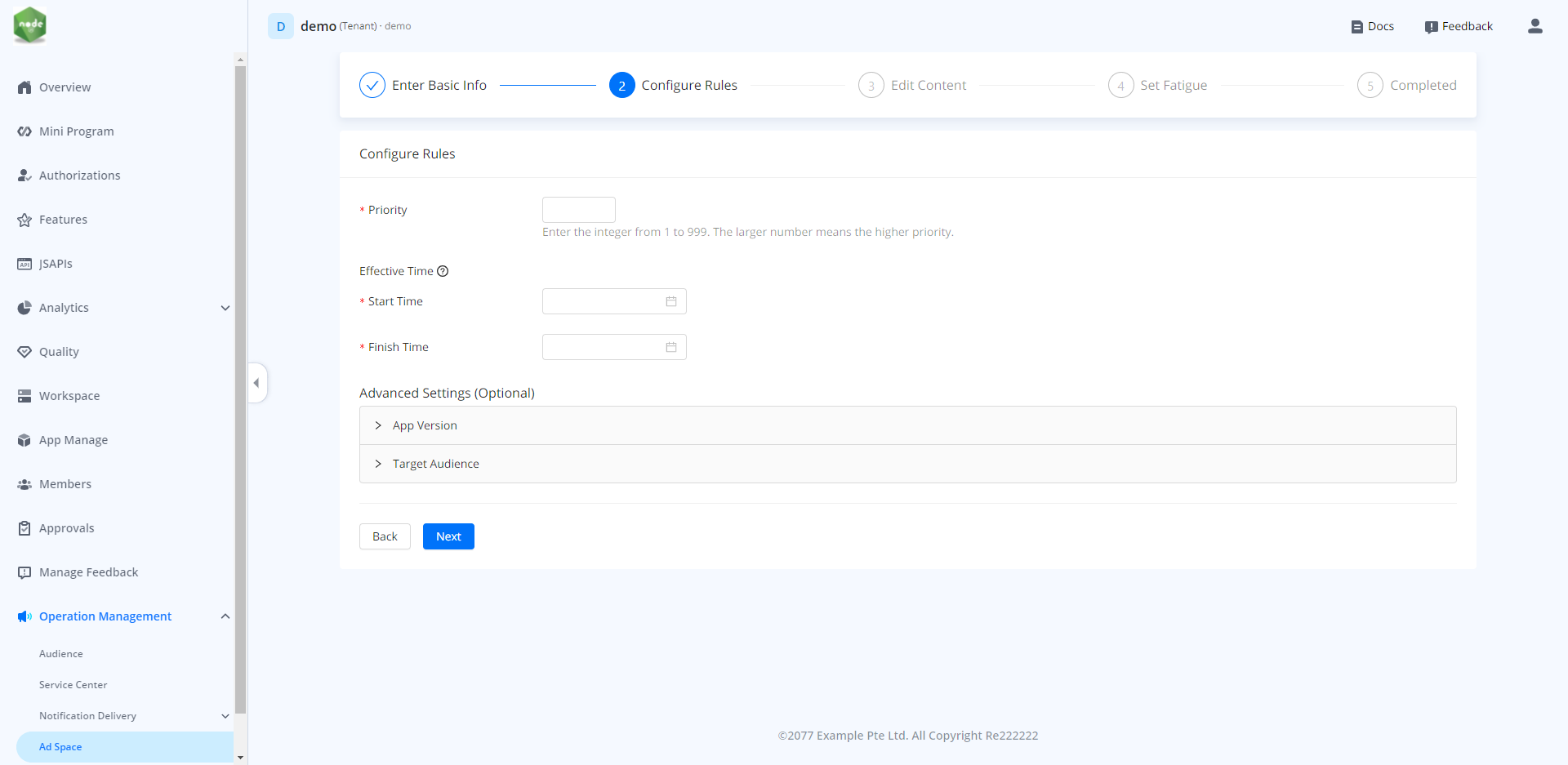Screen dimensions: 1568x765
Task: Open Ad Space in sidebar
Action: coord(60,747)
